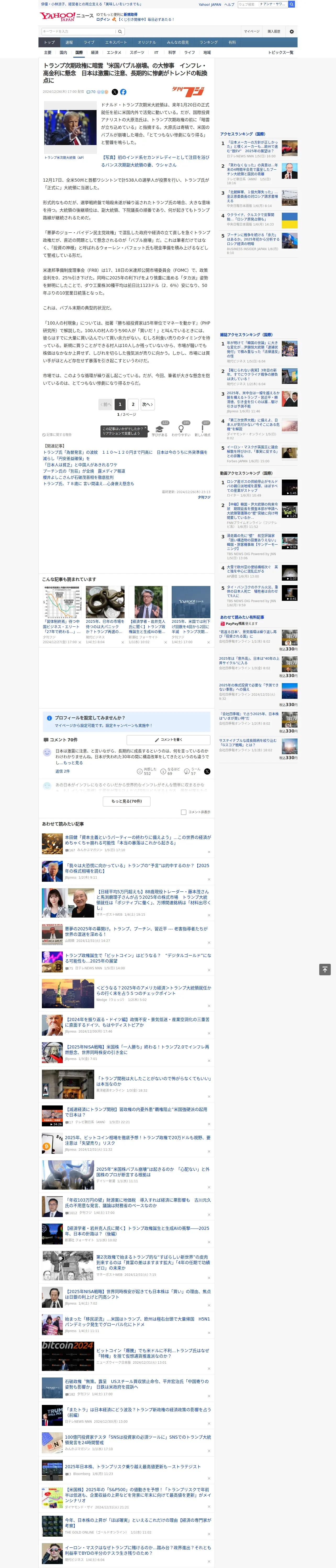Open the トップ main tab
The height and width of the screenshot is (1568, 336).
pos(49,43)
